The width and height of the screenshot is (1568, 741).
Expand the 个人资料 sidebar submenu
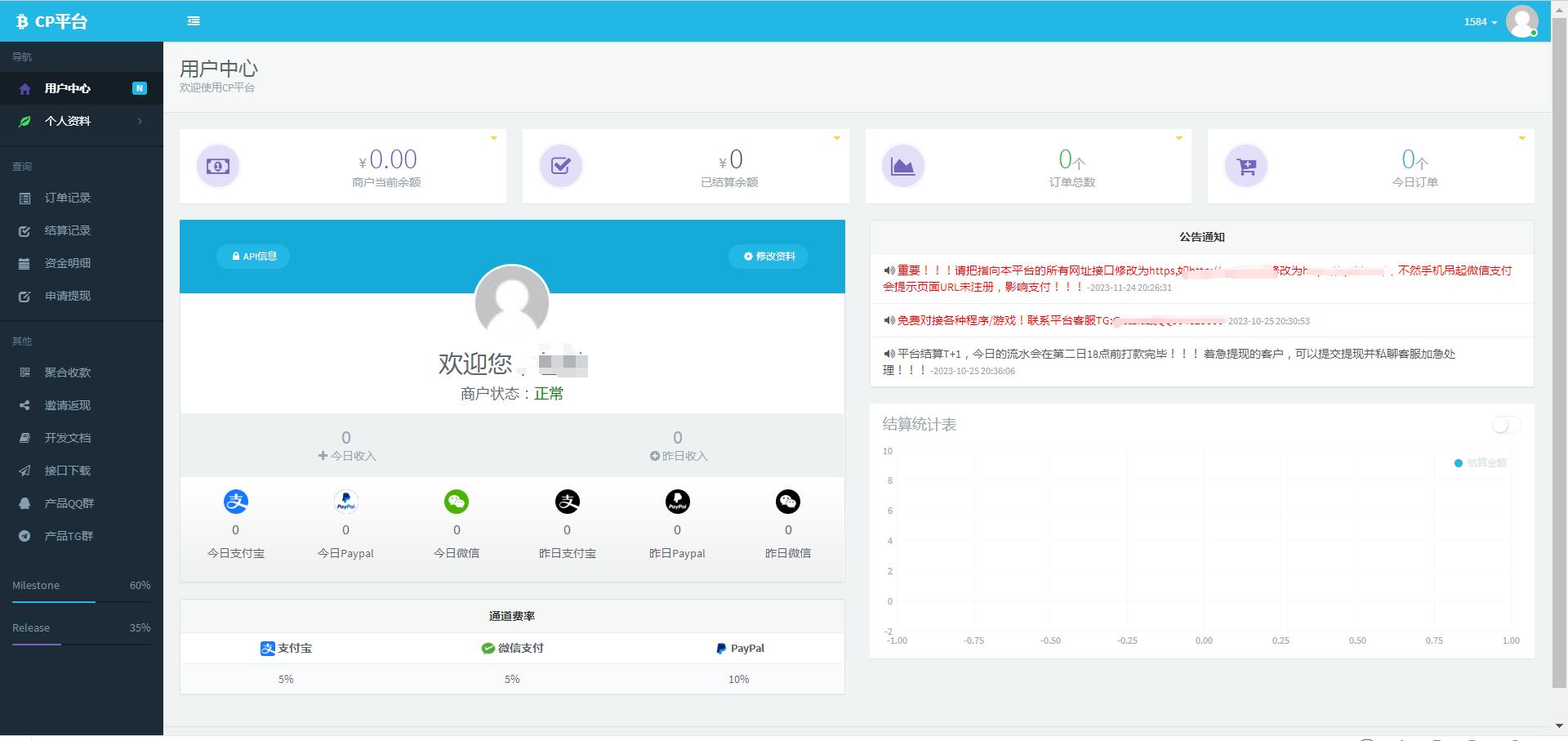pyautogui.click(x=82, y=121)
